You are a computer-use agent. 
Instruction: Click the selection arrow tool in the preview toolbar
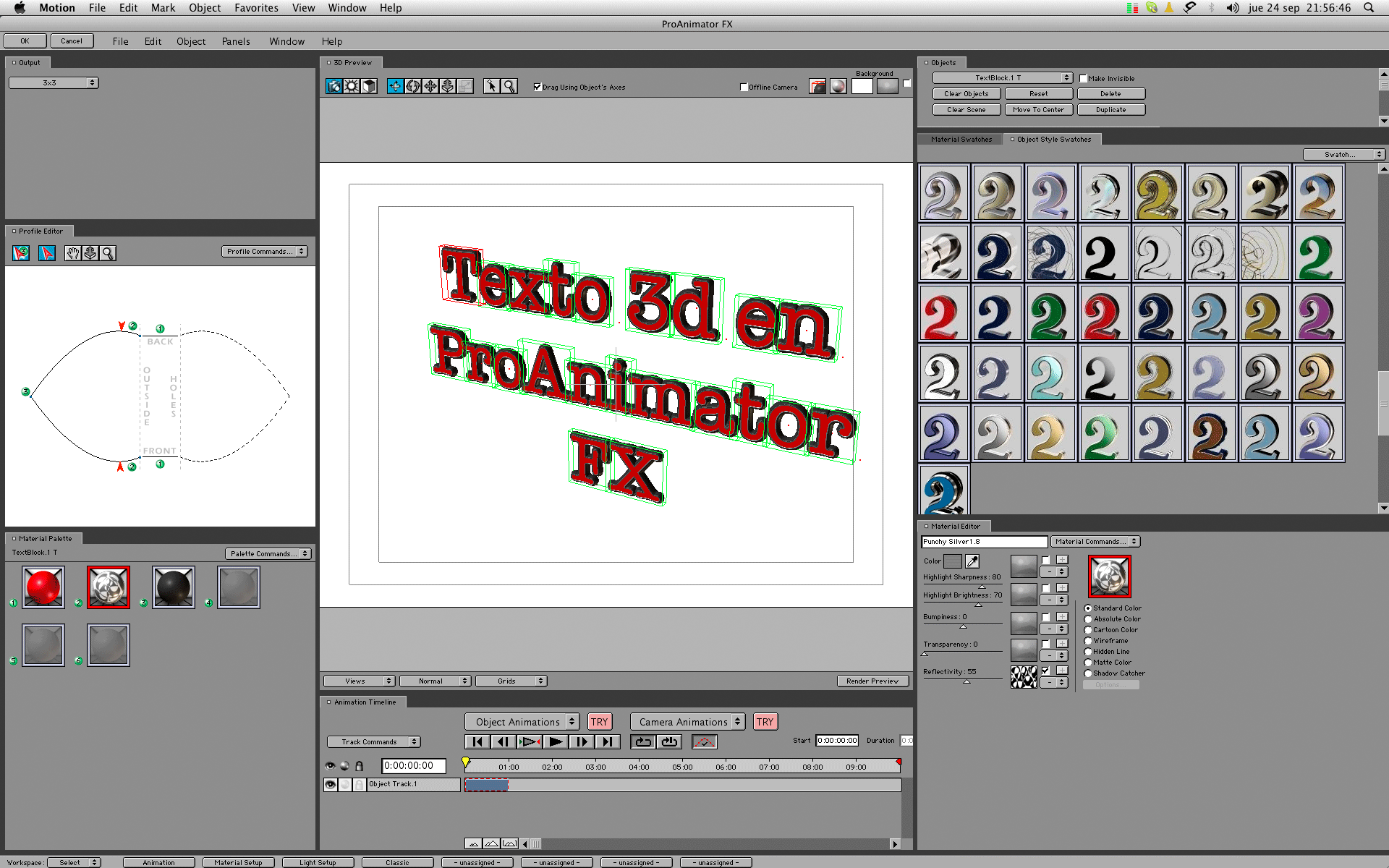491,87
